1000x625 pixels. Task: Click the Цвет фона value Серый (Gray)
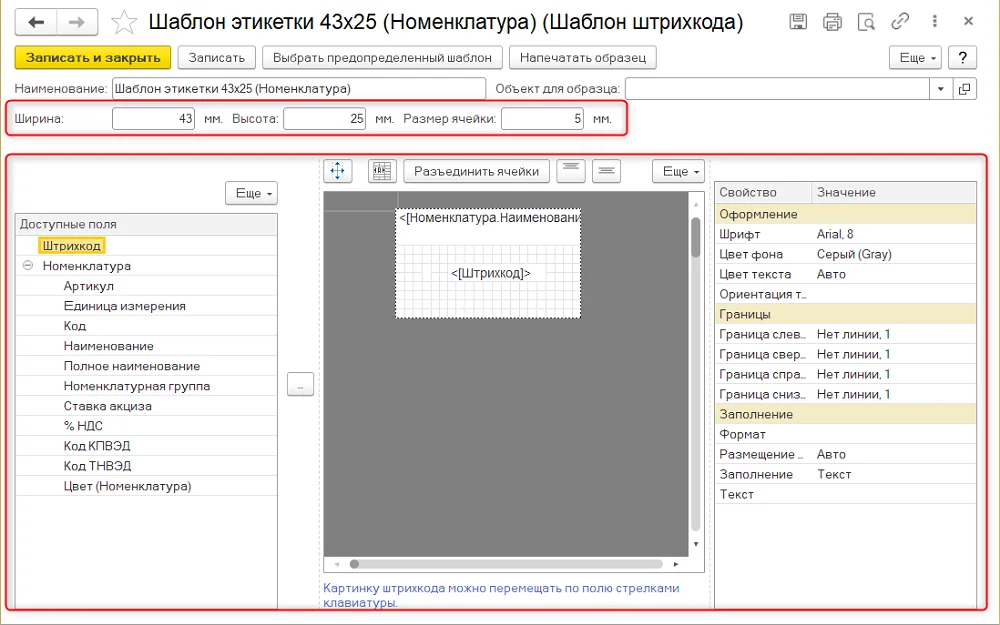point(854,254)
